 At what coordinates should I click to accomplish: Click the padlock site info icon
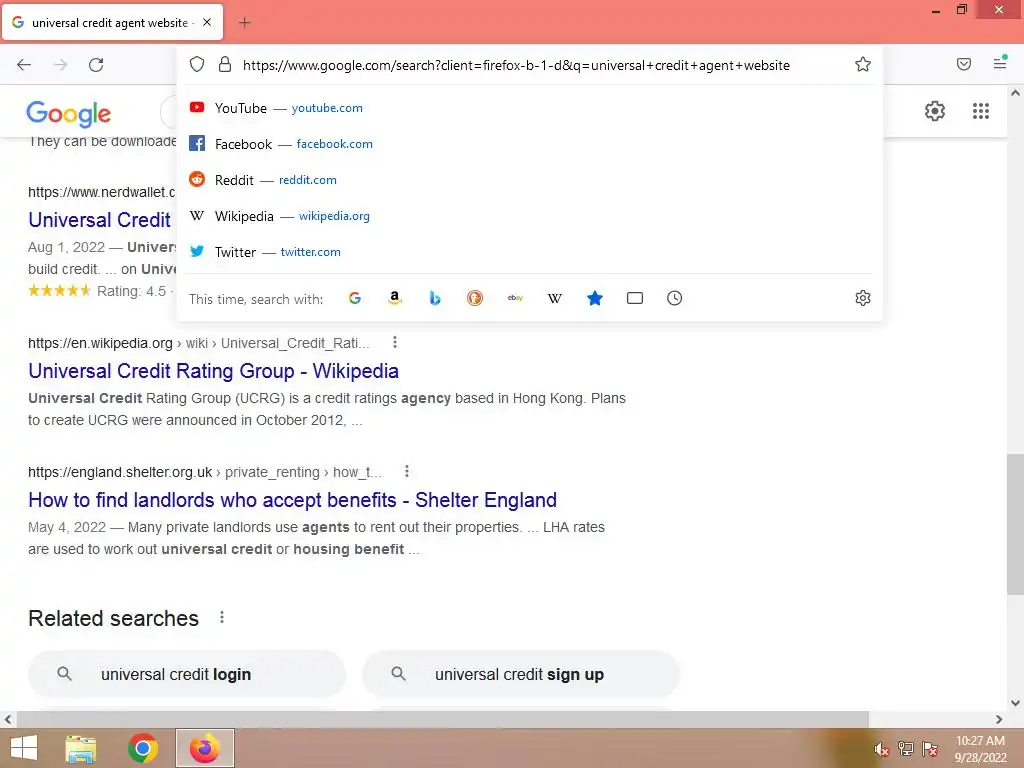225,65
